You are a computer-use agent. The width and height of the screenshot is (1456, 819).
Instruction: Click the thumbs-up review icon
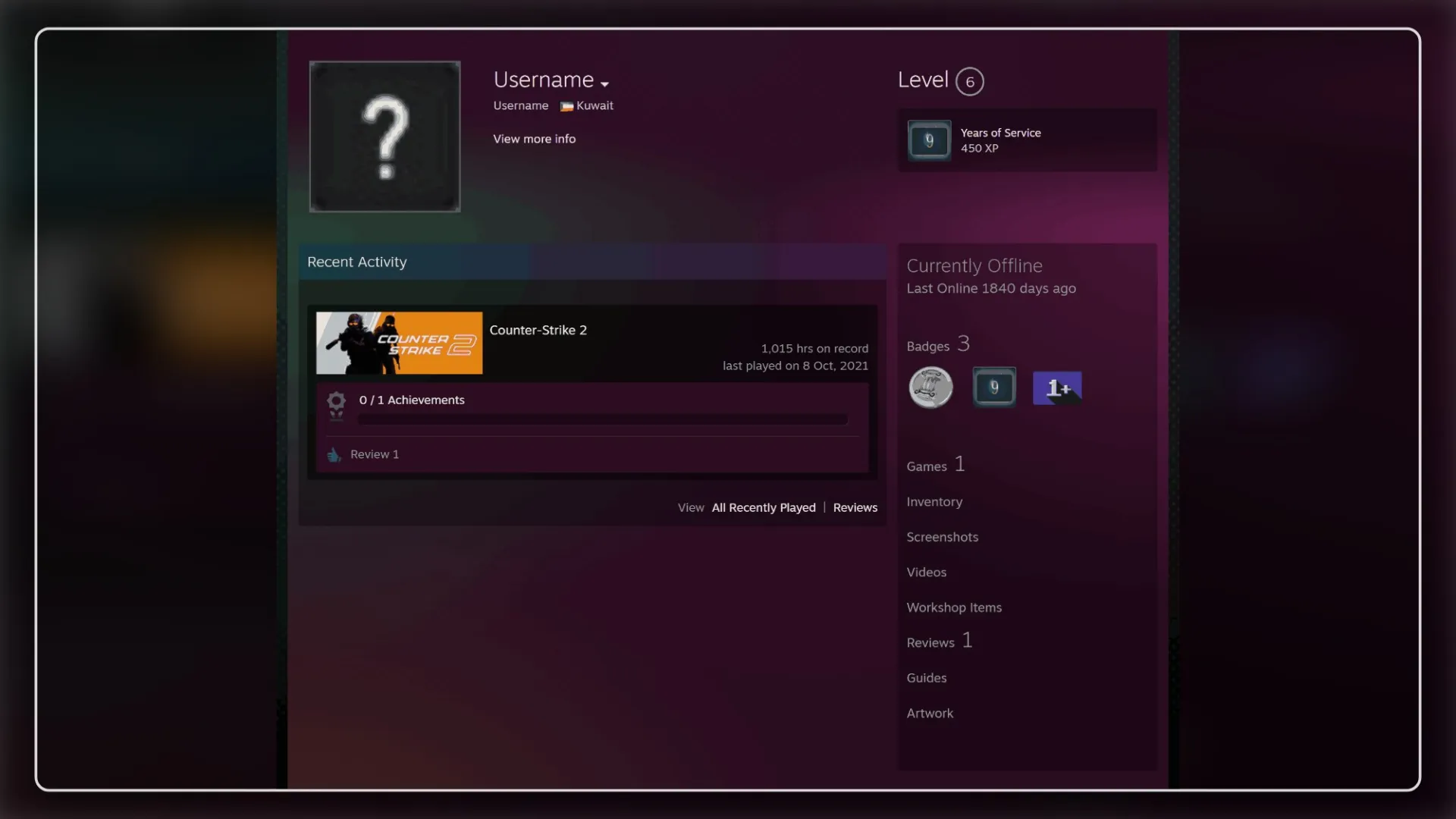[x=334, y=455]
